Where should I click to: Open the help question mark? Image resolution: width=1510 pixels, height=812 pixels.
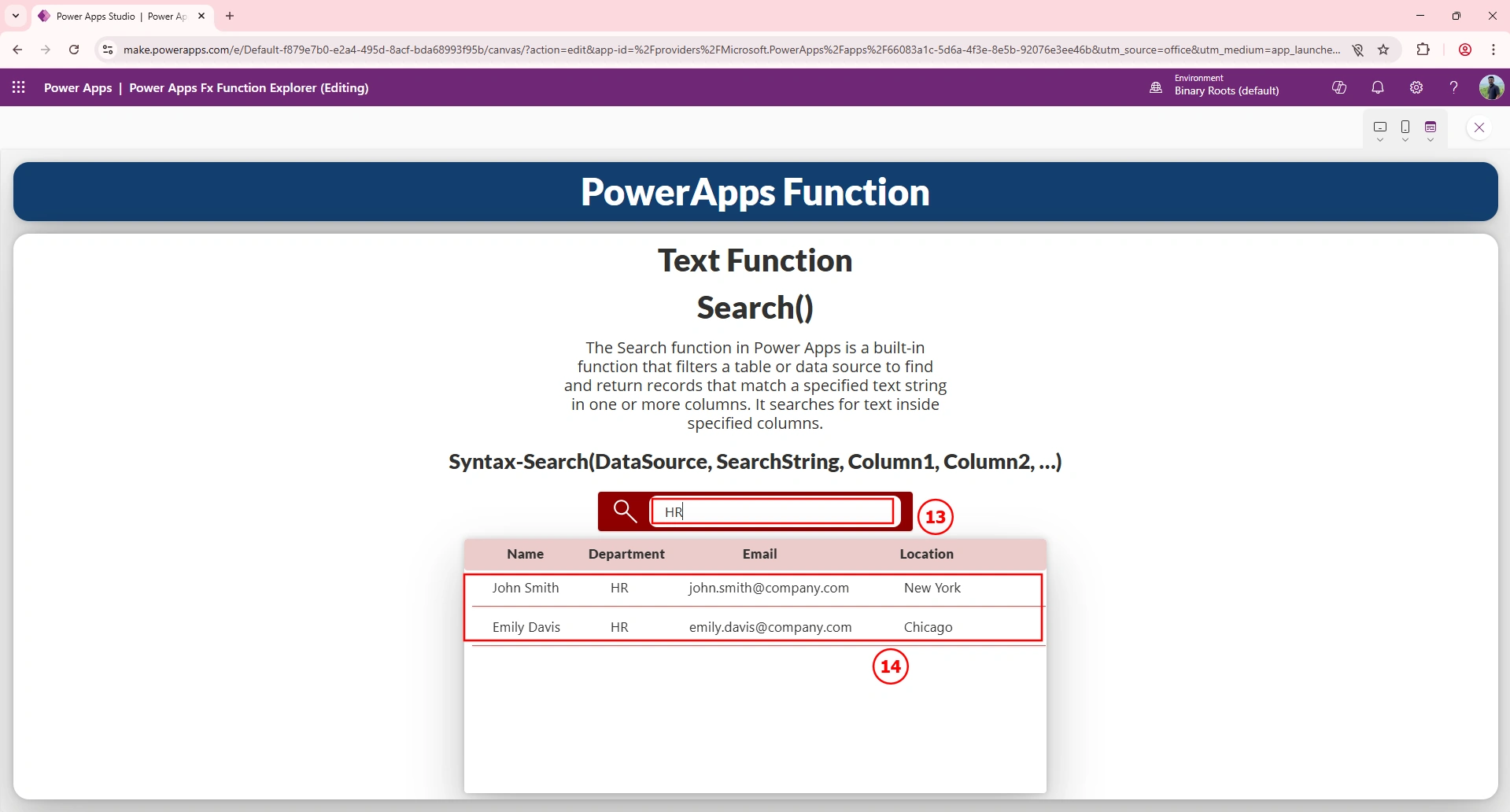click(1453, 87)
